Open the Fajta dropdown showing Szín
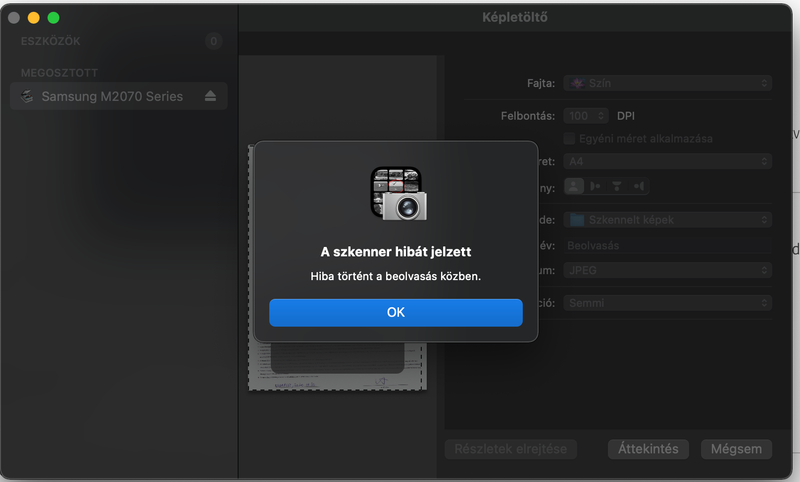 pos(667,83)
